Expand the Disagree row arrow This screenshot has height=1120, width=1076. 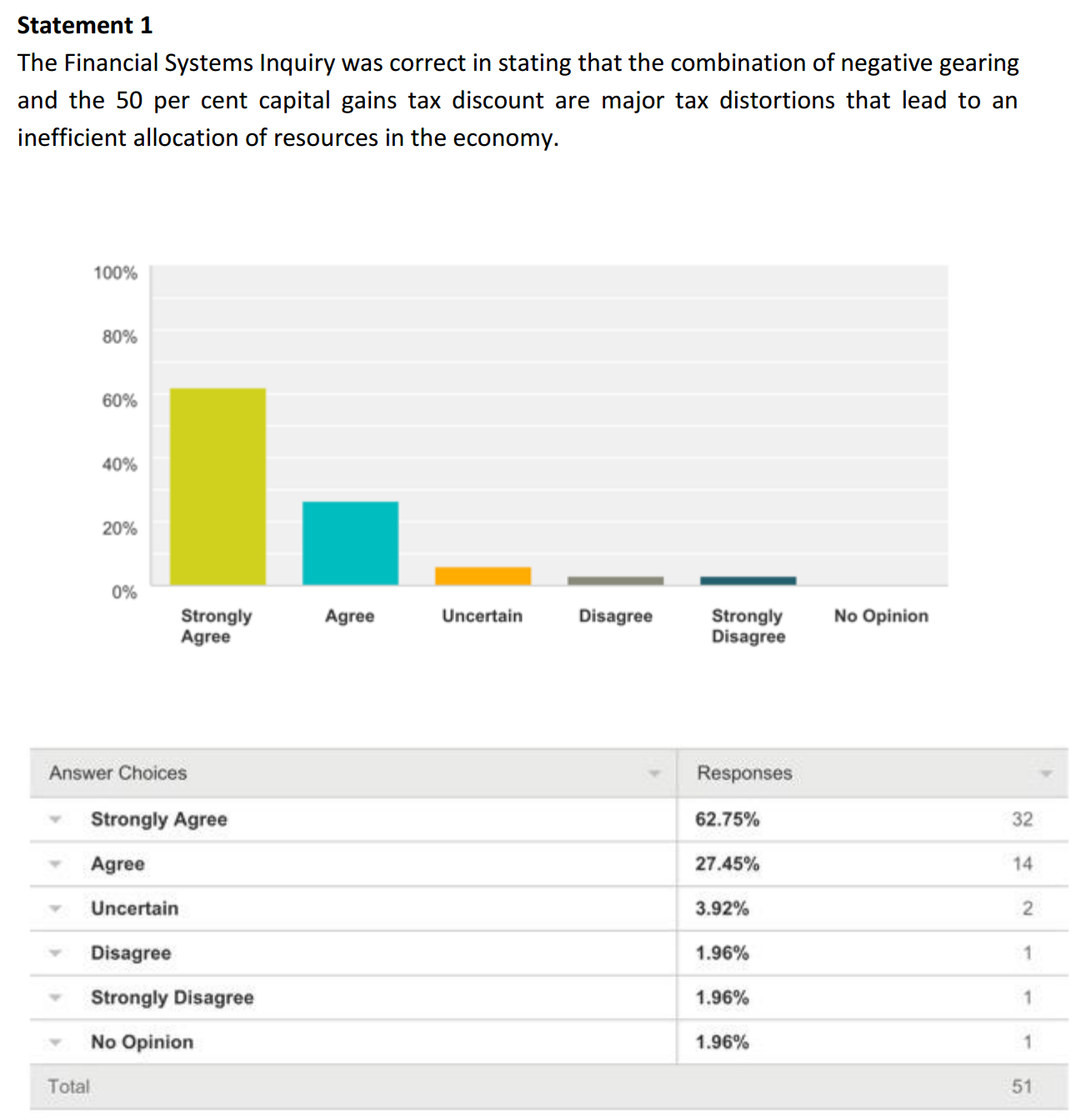pos(55,952)
